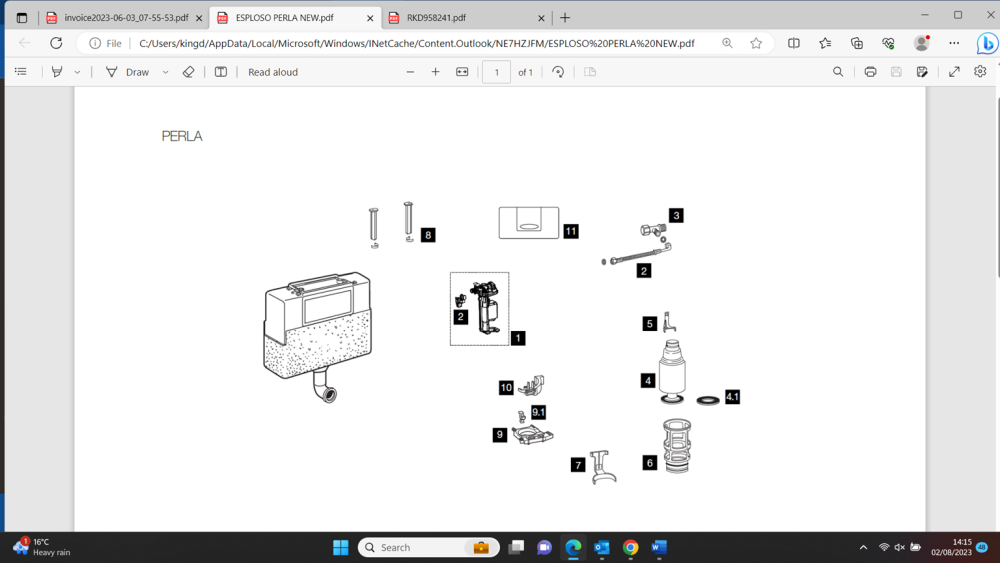Open the PDF table of contents panel
Screen dimensions: 1000x563
click(20, 72)
